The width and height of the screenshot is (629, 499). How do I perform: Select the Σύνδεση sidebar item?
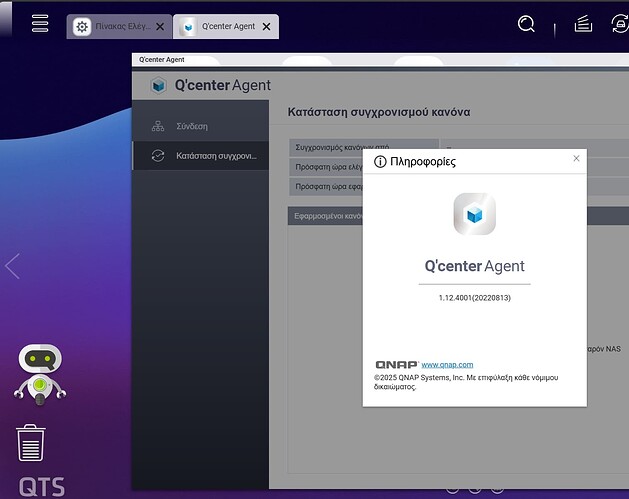click(201, 126)
